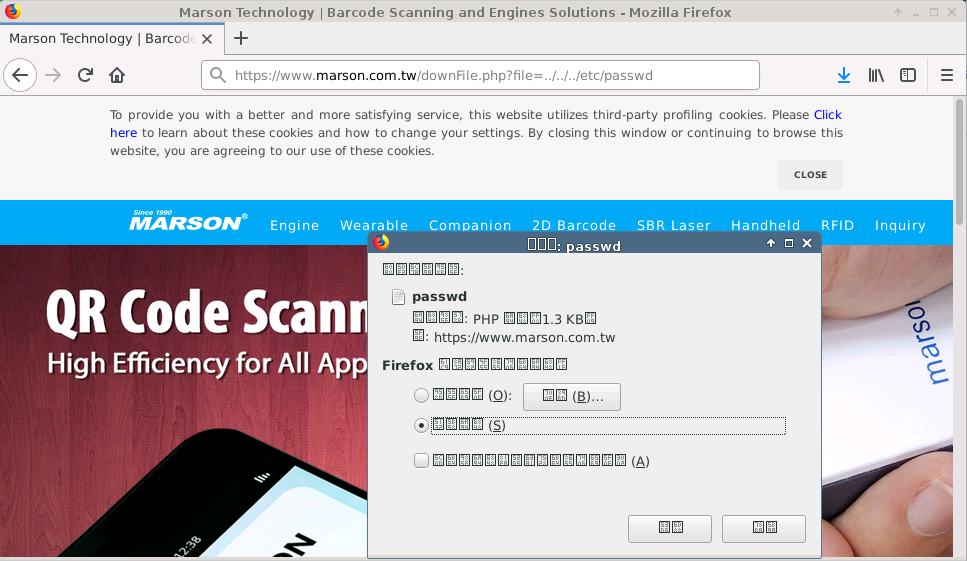Image resolution: width=967 pixels, height=561 pixels.
Task: Click the URL address field
Action: [480, 75]
